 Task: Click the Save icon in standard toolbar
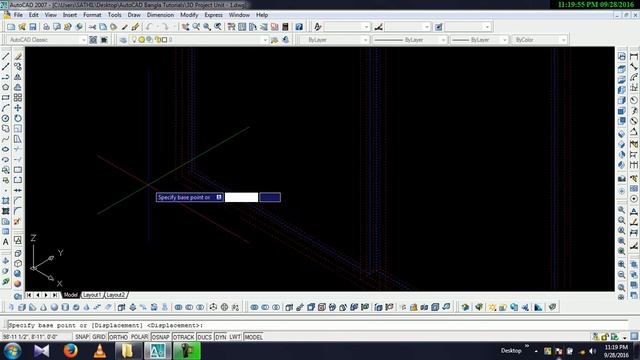pos(33,27)
